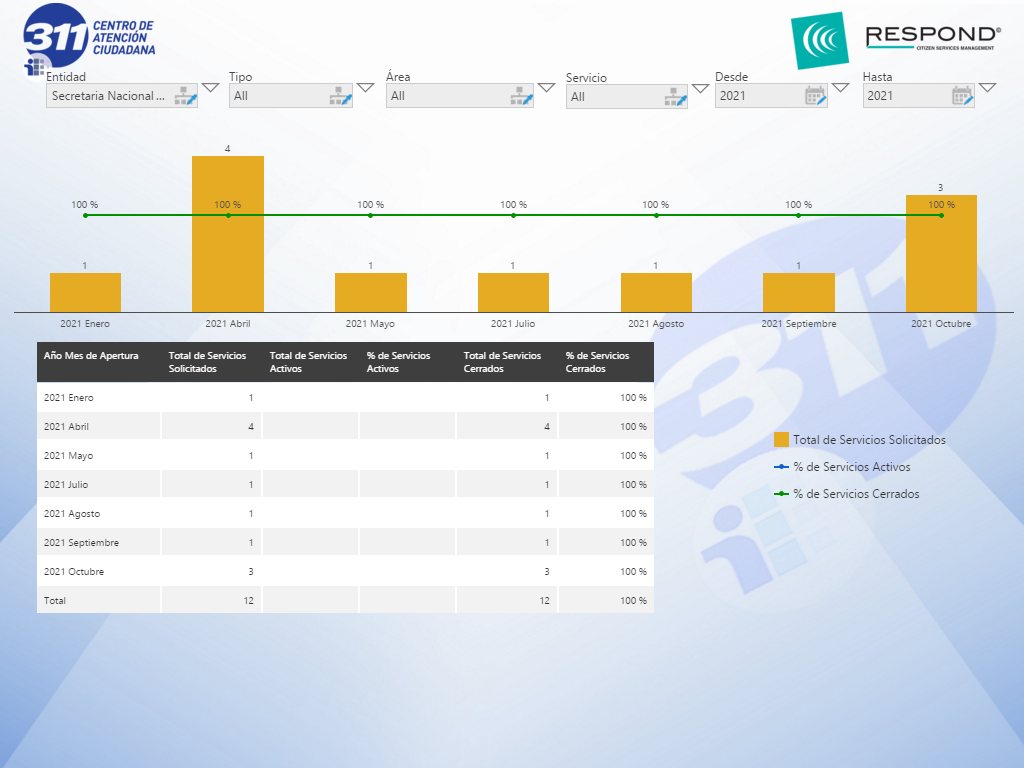1024x768 pixels.
Task: Select the 2021 Abril table row label
Action: [x=66, y=426]
